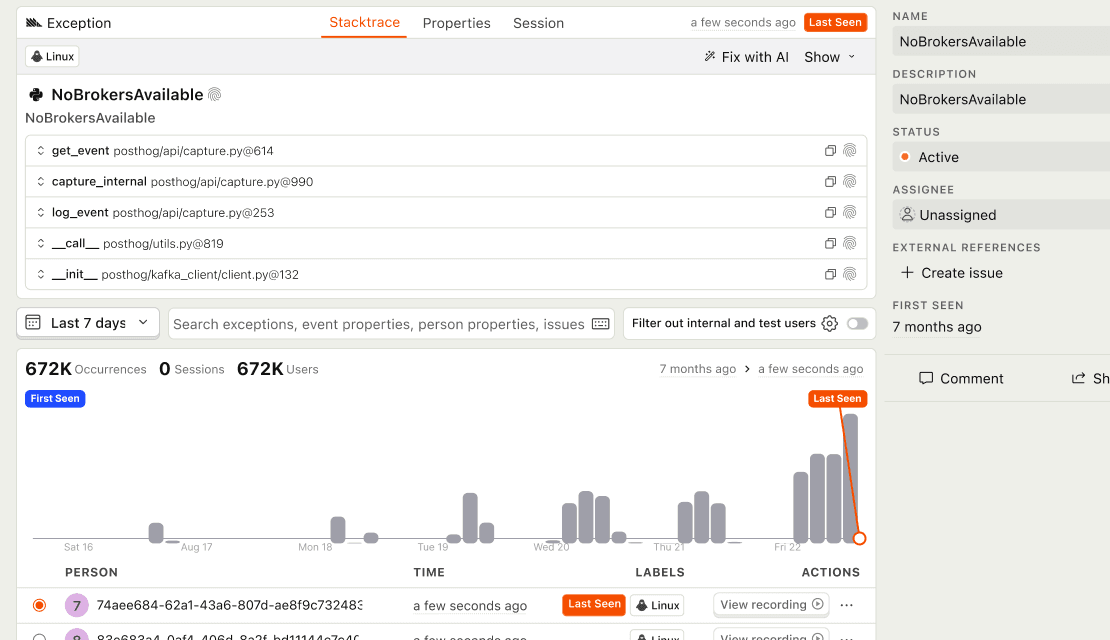Click 'a few seconds ago' chart range text
1110x640 pixels.
click(x=811, y=369)
